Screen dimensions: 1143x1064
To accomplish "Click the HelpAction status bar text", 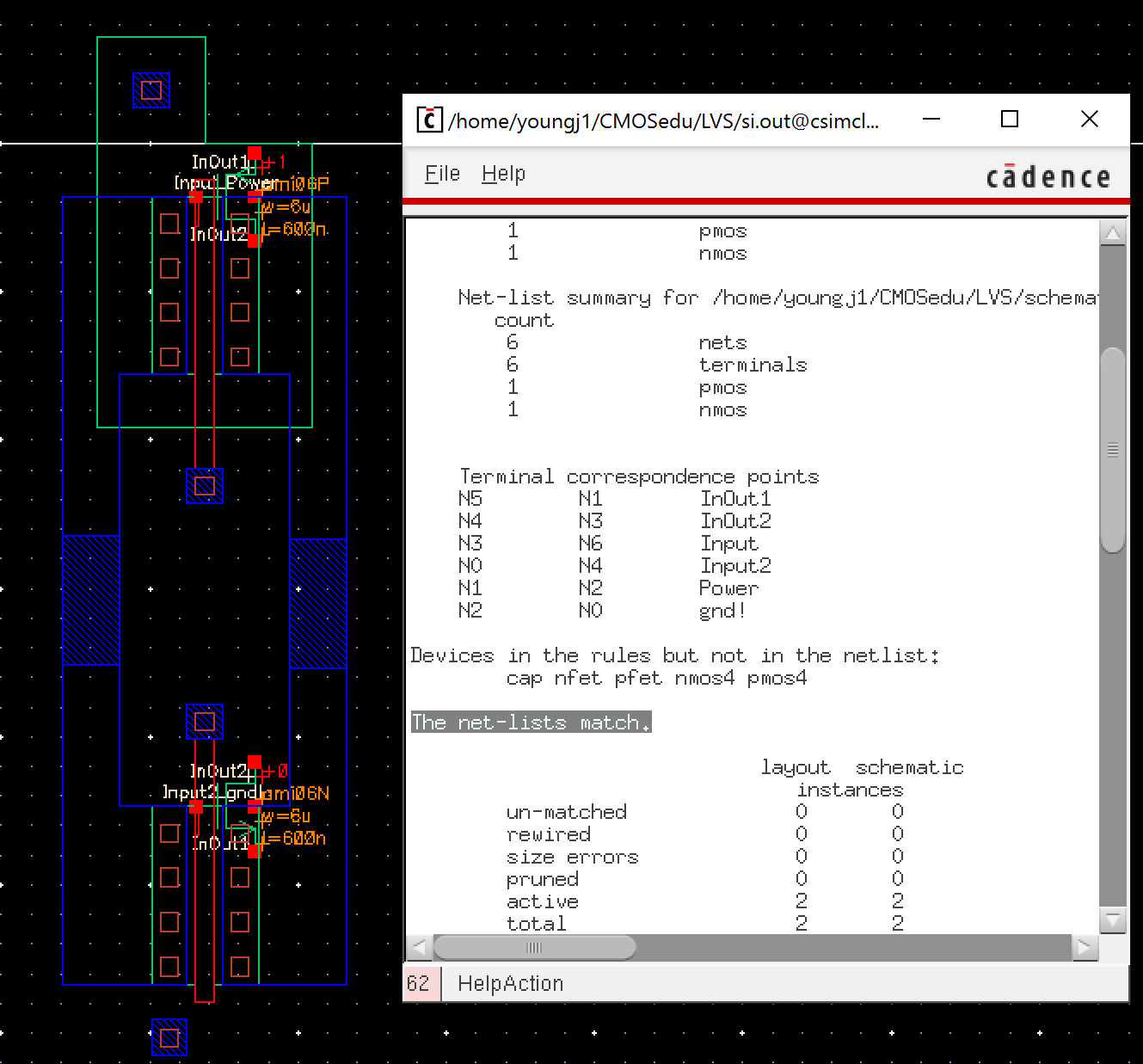I will [x=510, y=983].
